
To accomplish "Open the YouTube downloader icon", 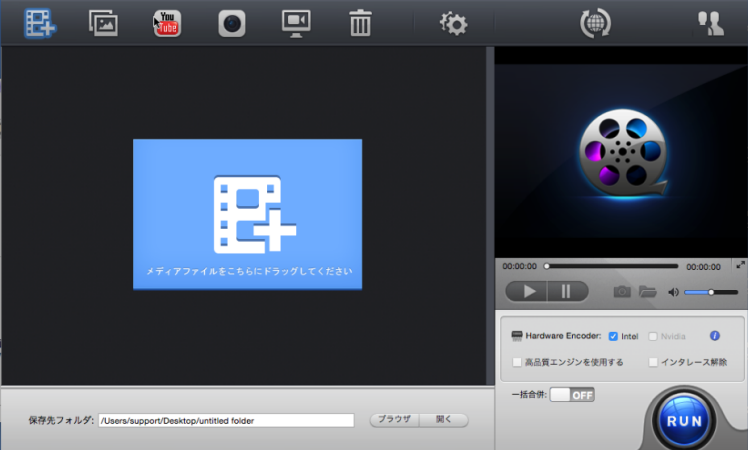I will pos(167,23).
